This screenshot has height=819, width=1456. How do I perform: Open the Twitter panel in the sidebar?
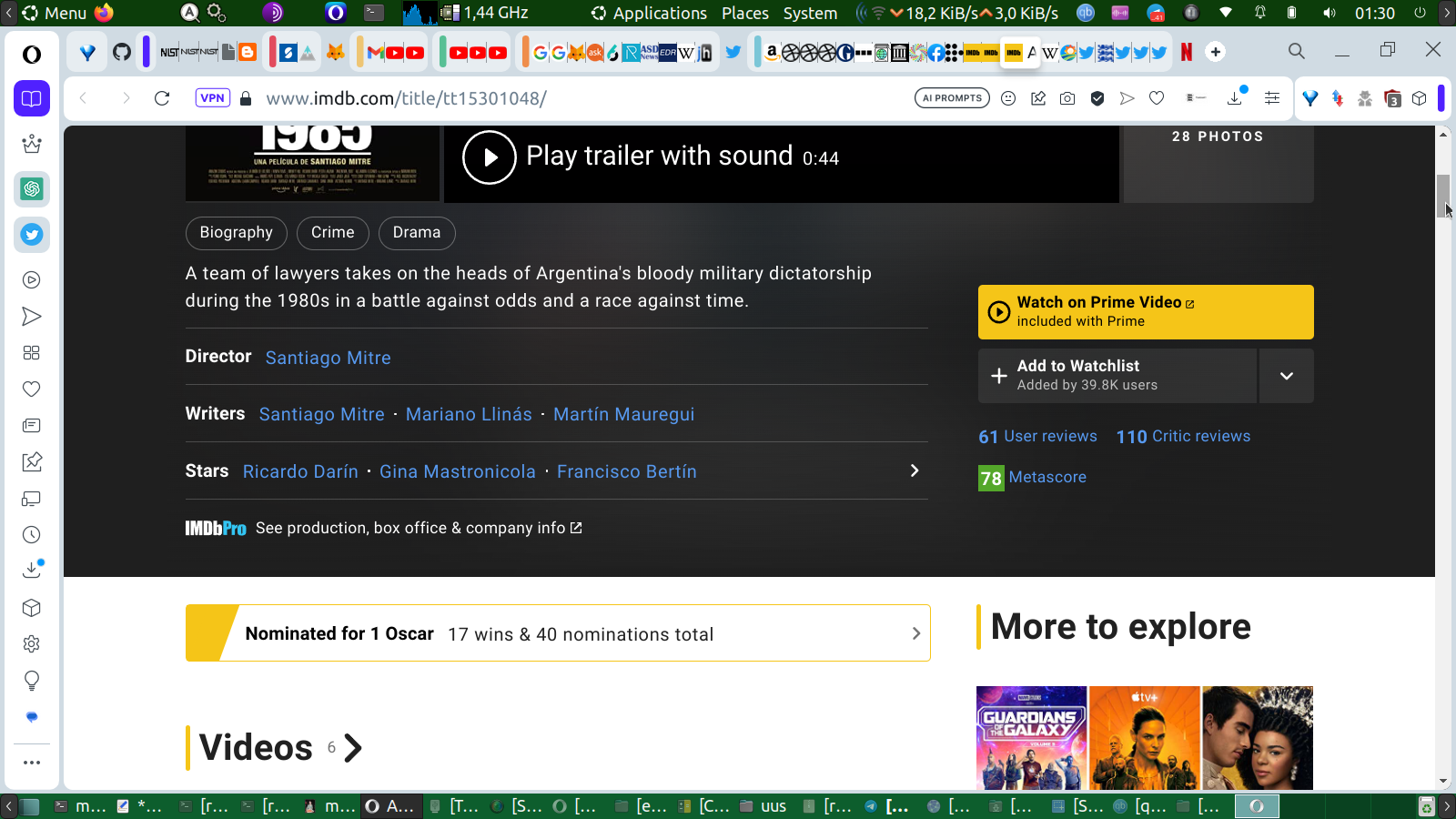32,235
